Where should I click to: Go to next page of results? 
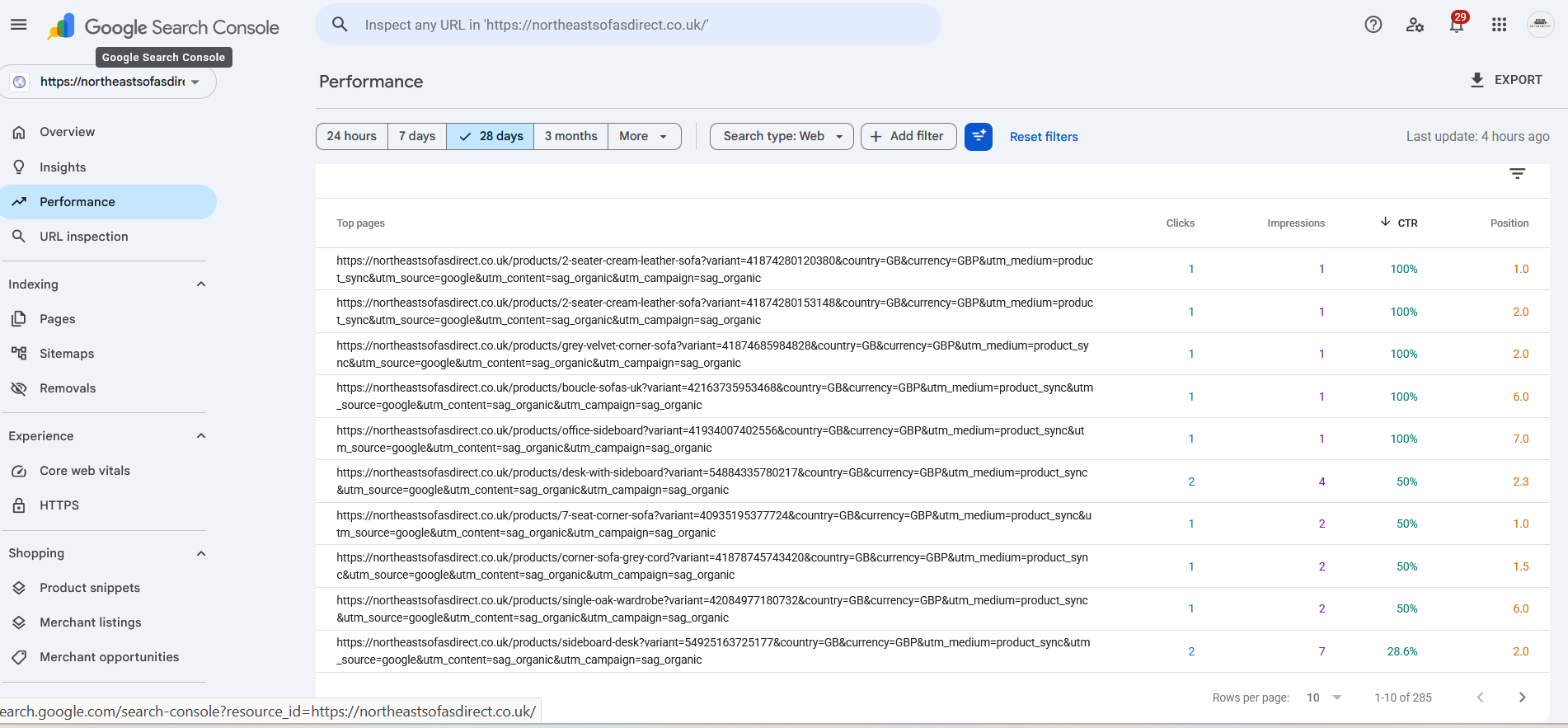(1522, 697)
